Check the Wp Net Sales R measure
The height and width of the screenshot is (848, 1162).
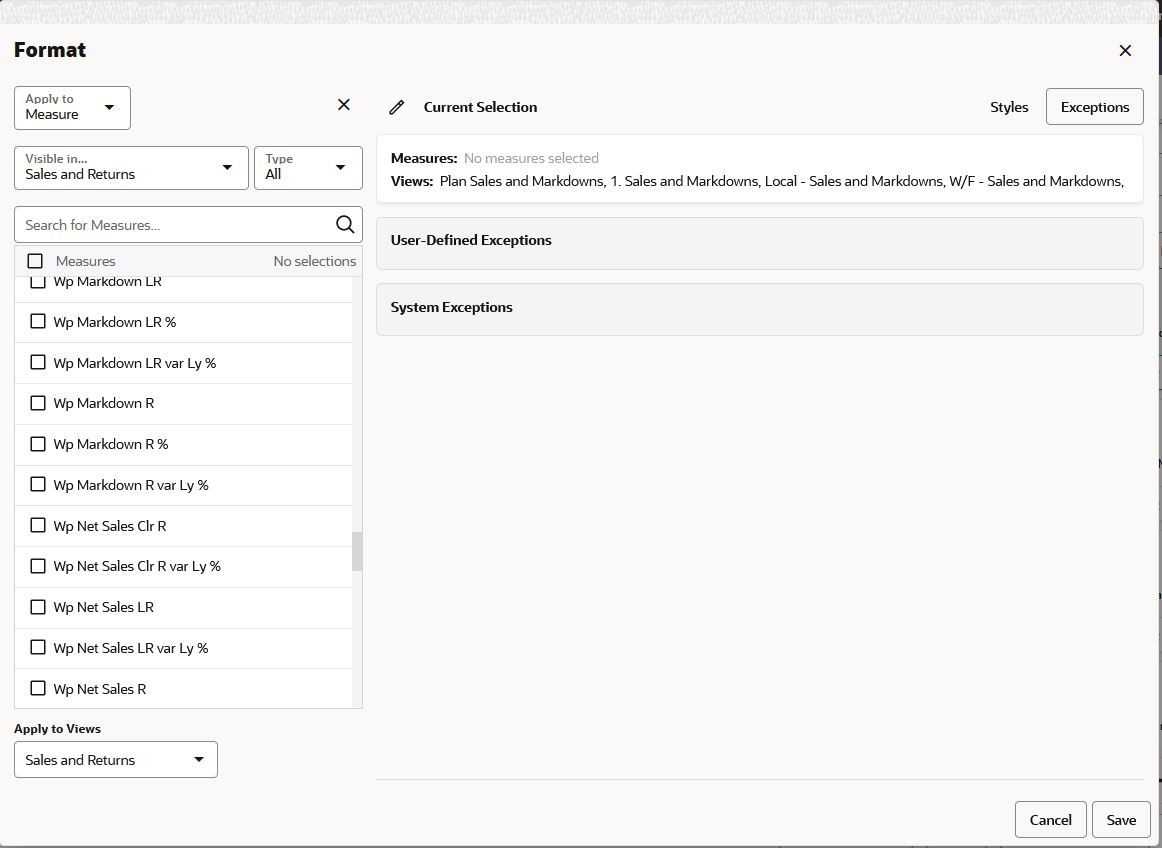[38, 688]
